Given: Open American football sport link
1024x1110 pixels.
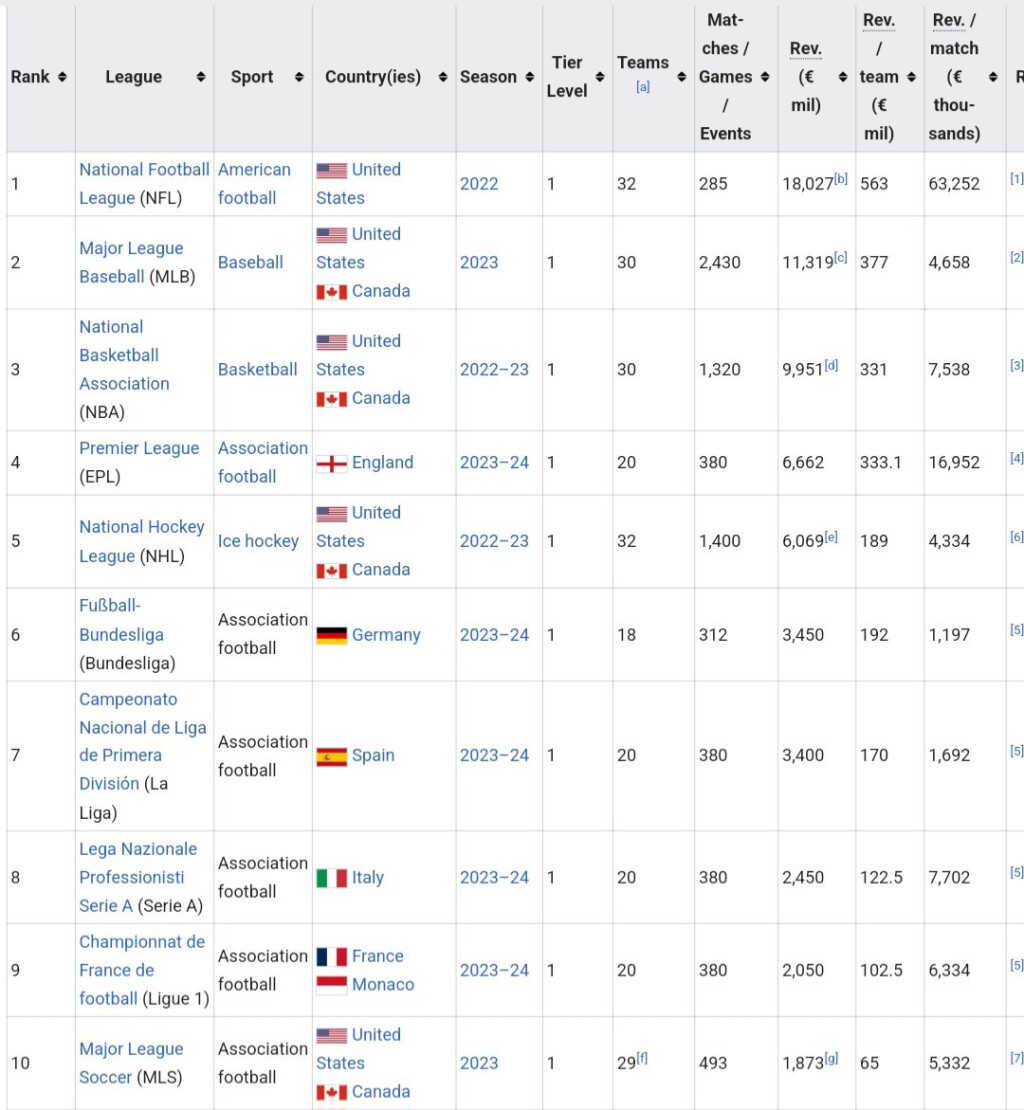Looking at the screenshot, I should [x=254, y=184].
